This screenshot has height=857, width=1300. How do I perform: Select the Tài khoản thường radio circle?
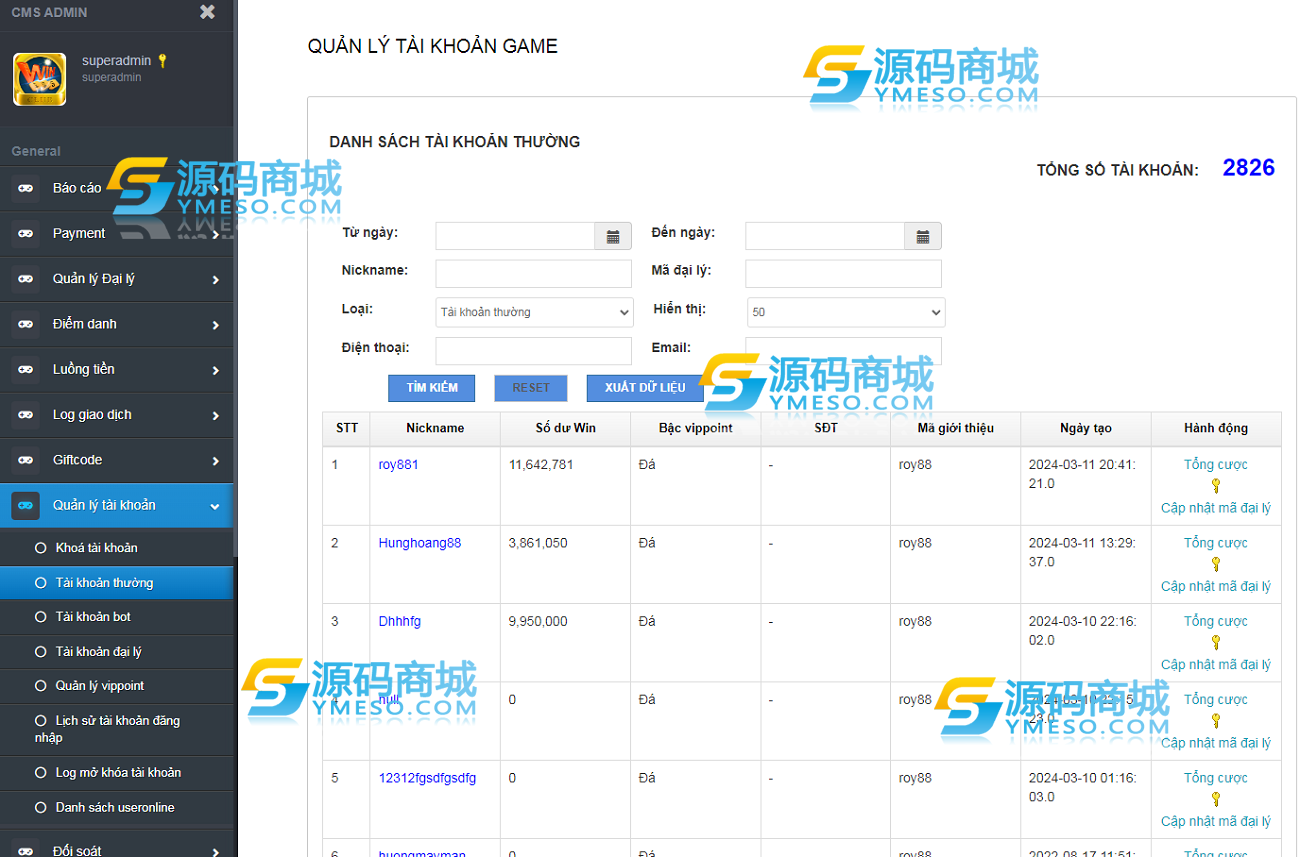point(41,582)
